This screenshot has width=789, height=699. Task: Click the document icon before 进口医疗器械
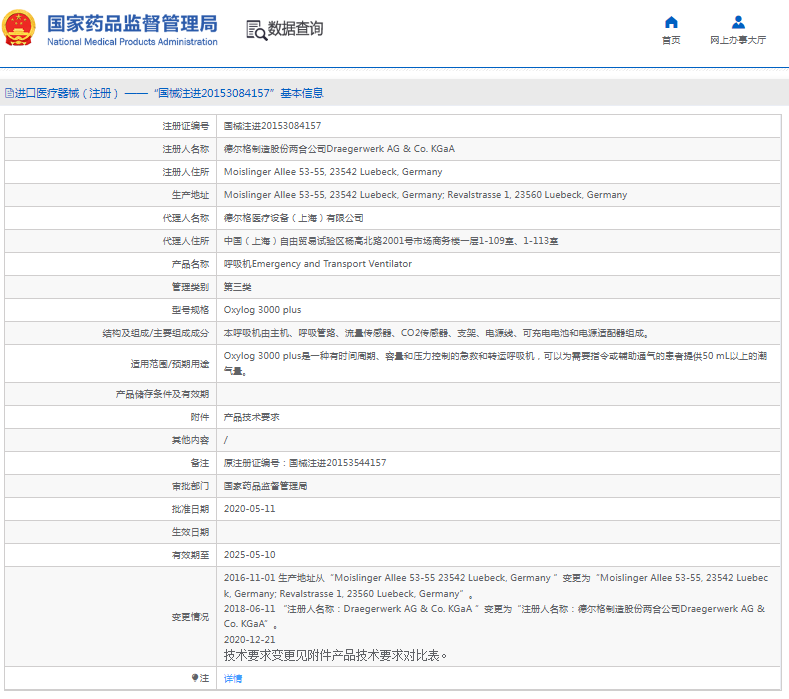[9, 93]
